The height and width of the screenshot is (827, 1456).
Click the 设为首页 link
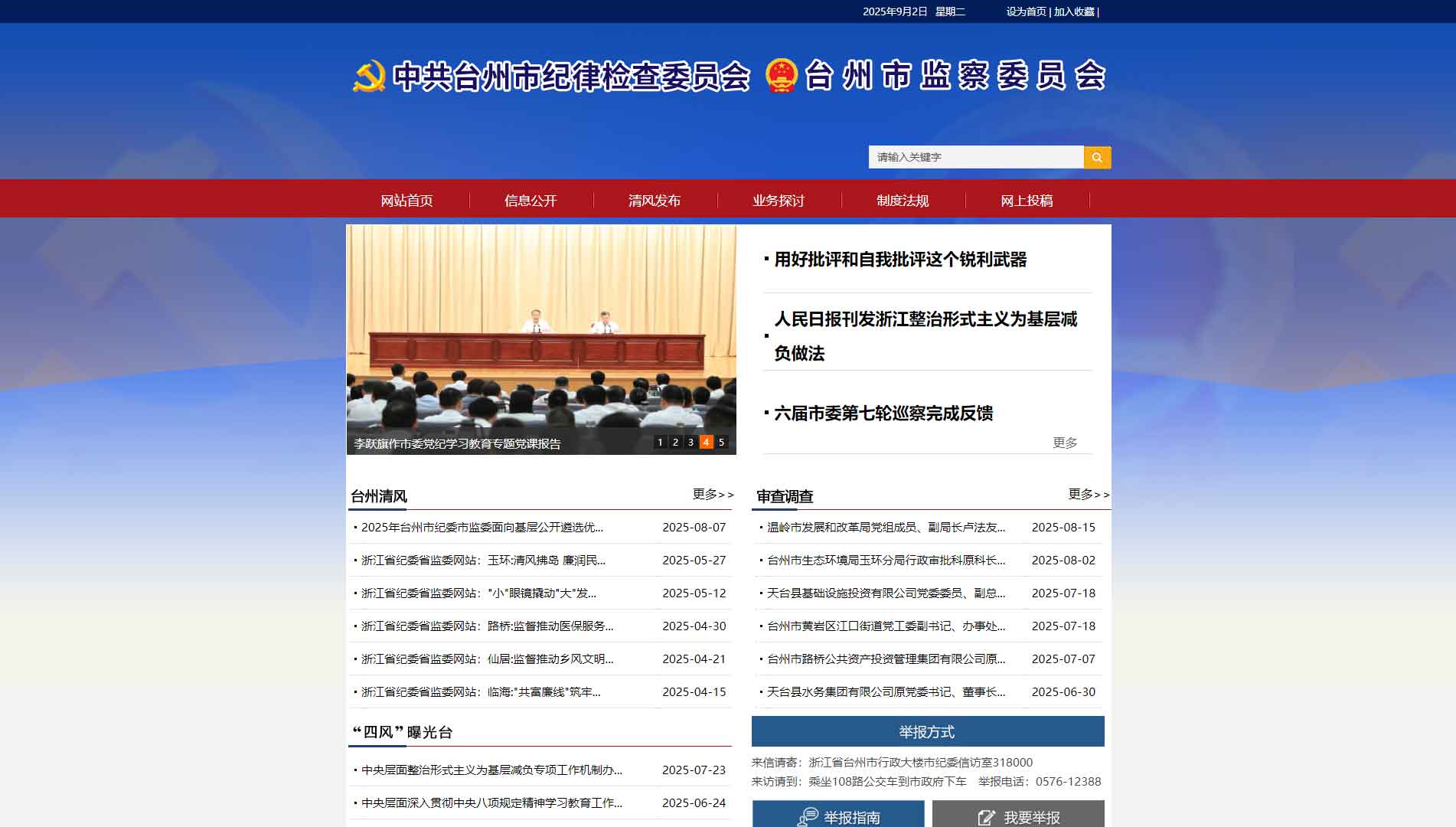coord(1026,11)
